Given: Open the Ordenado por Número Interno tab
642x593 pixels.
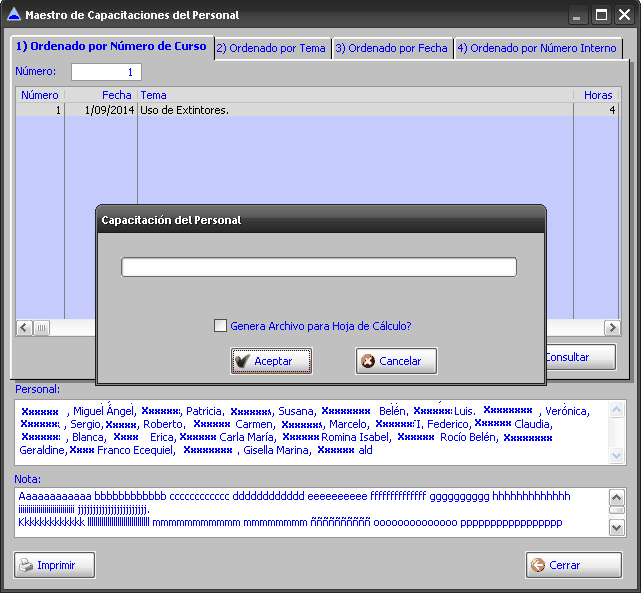Looking at the screenshot, I should 537,48.
